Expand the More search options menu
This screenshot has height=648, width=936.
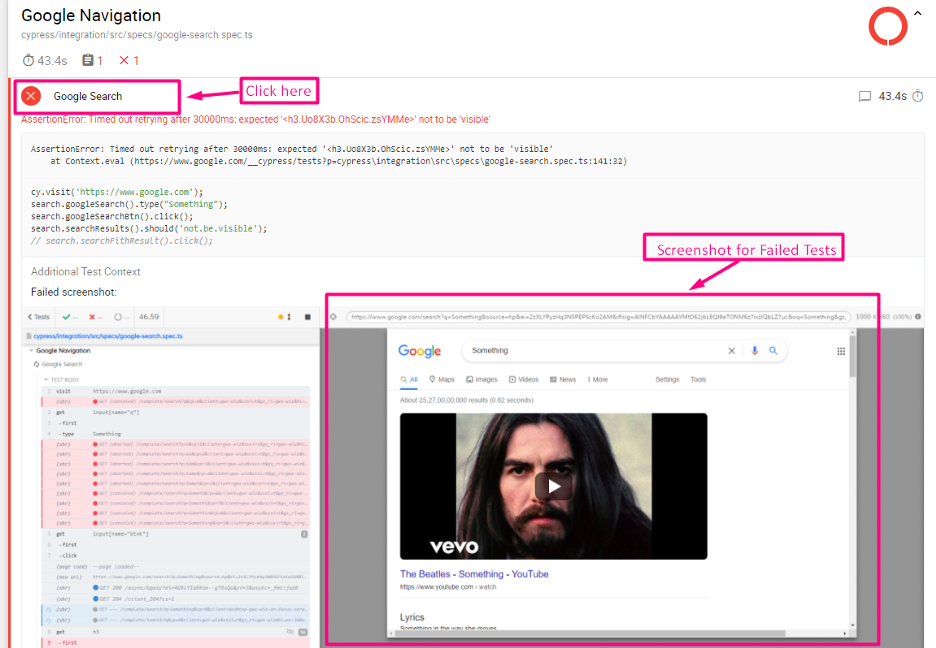point(597,380)
